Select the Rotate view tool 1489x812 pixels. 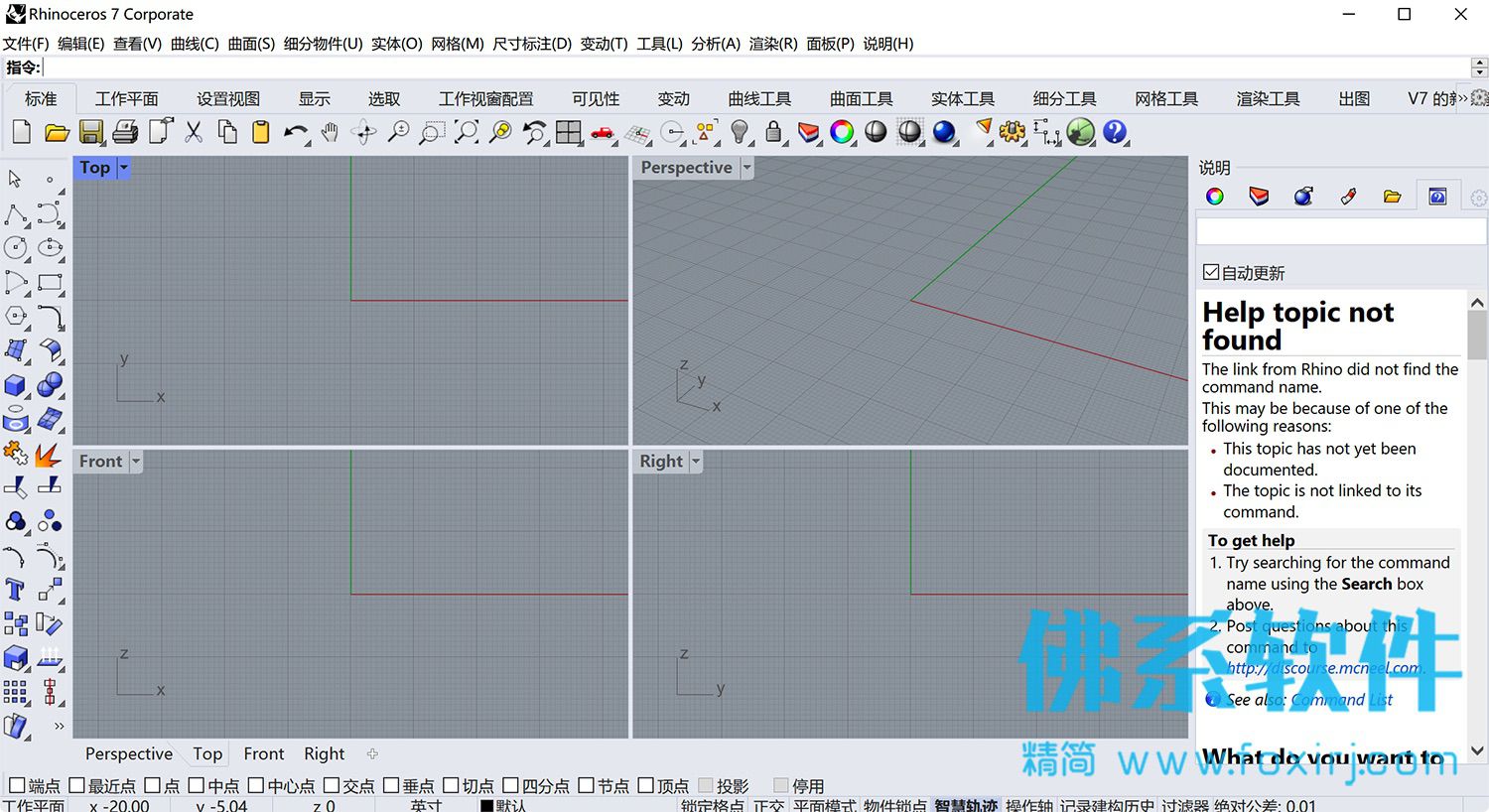tap(363, 132)
